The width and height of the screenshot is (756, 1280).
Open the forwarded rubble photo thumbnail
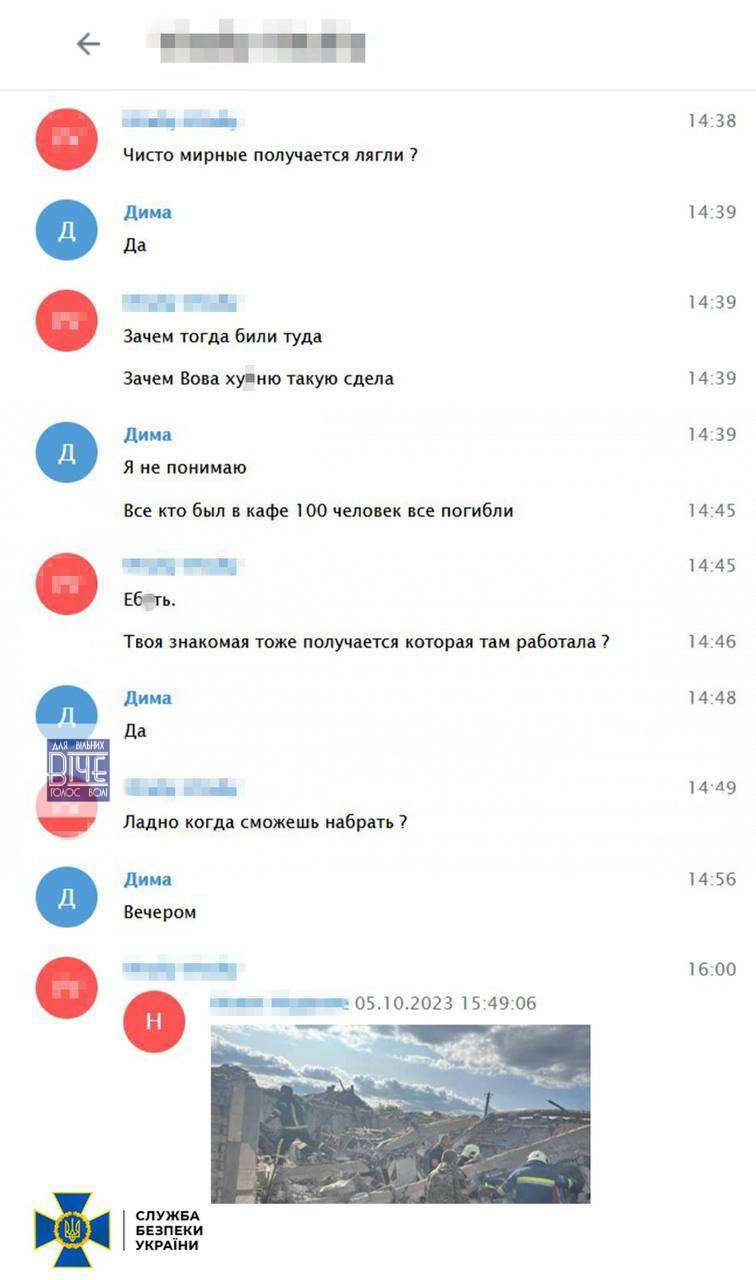coord(400,1113)
